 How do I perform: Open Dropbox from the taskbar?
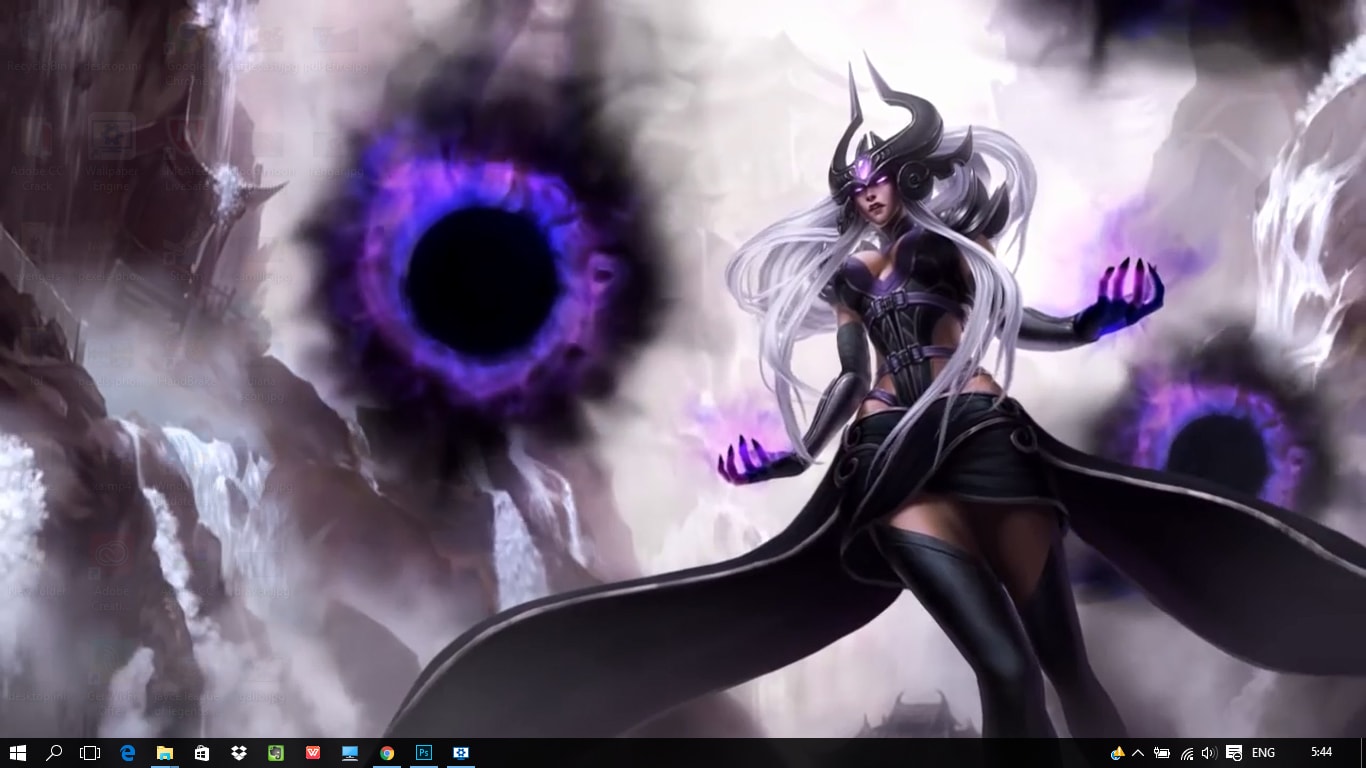(239, 753)
